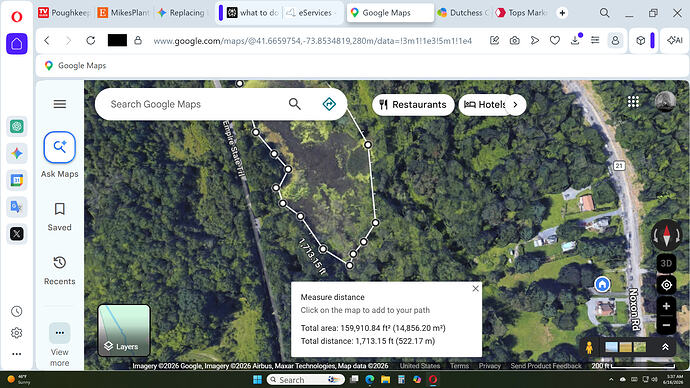
Task: Filter map by Restaurants
Action: click(413, 105)
